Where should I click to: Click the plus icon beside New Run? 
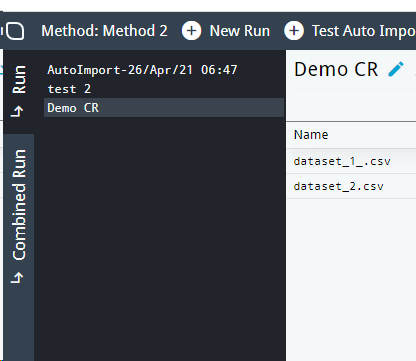191,31
